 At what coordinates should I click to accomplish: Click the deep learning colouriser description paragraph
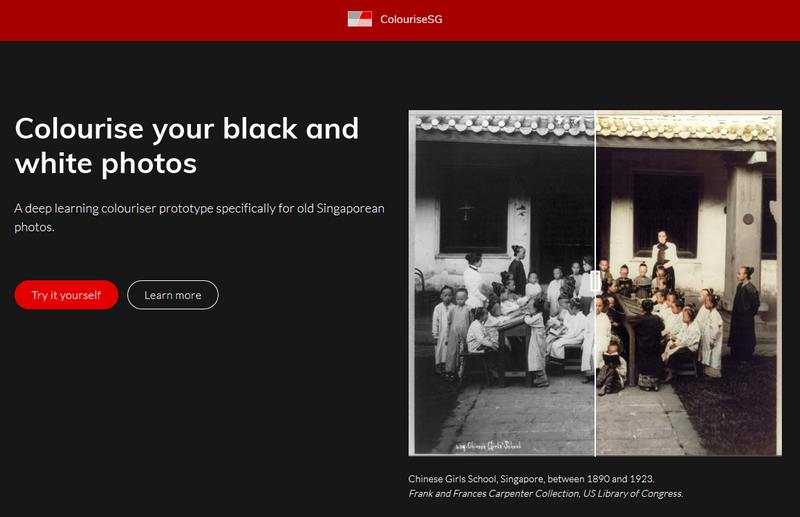click(199, 217)
